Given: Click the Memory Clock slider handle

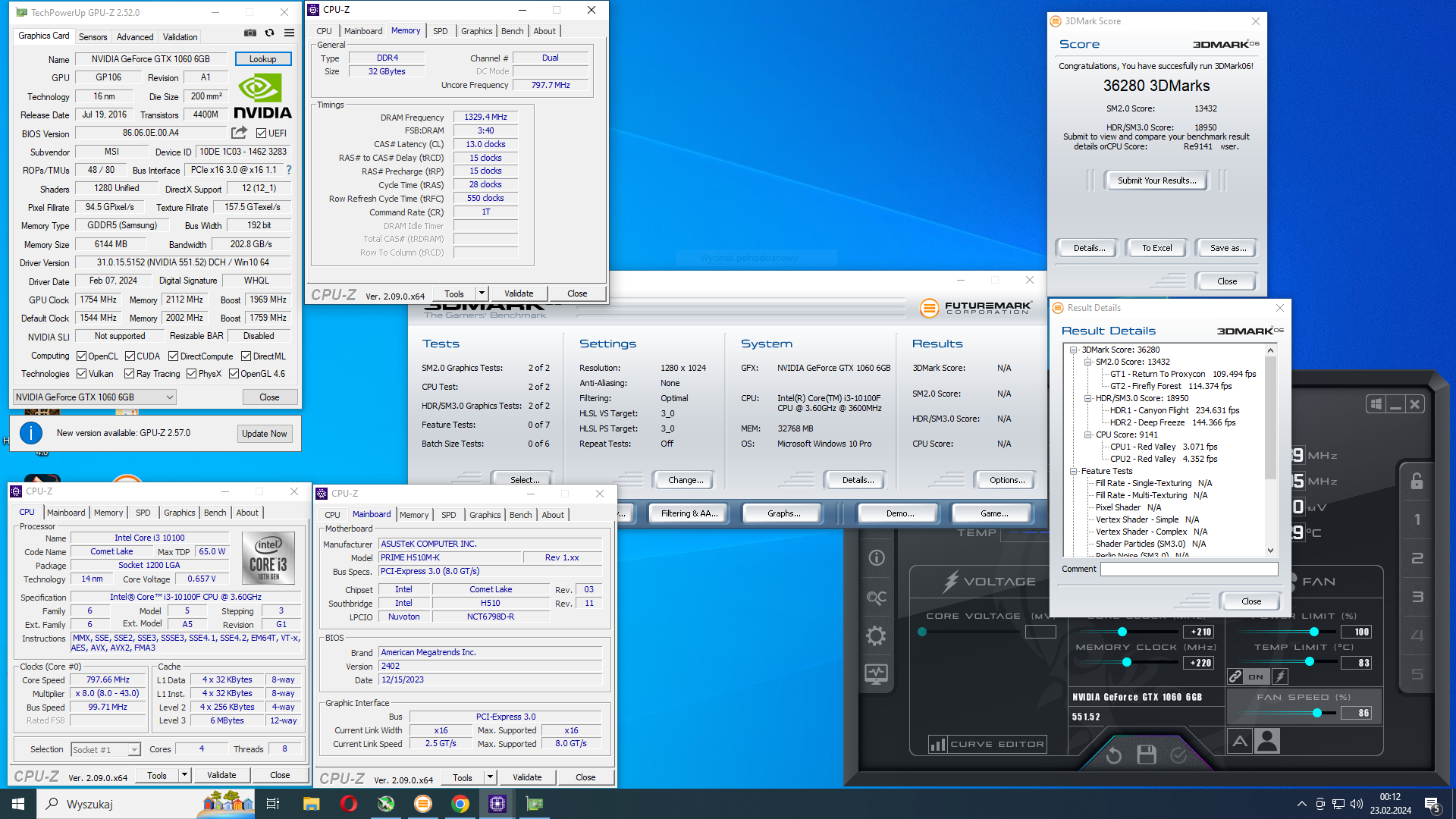Looking at the screenshot, I should click(1126, 663).
